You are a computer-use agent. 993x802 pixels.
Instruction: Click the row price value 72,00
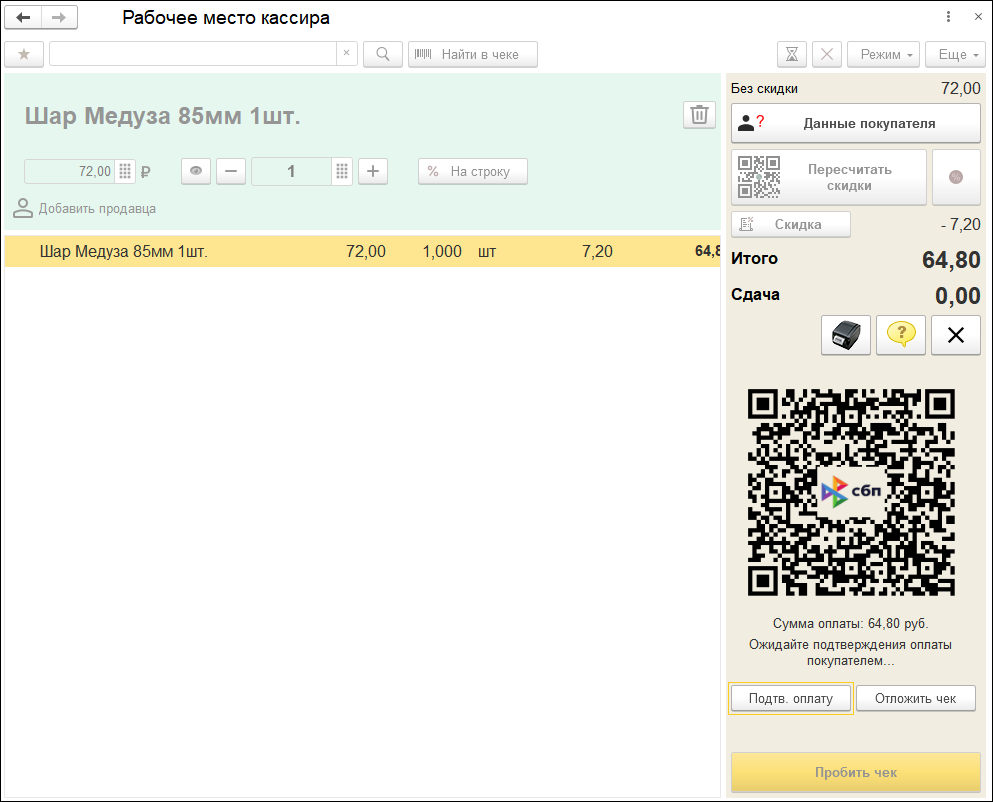tap(365, 251)
